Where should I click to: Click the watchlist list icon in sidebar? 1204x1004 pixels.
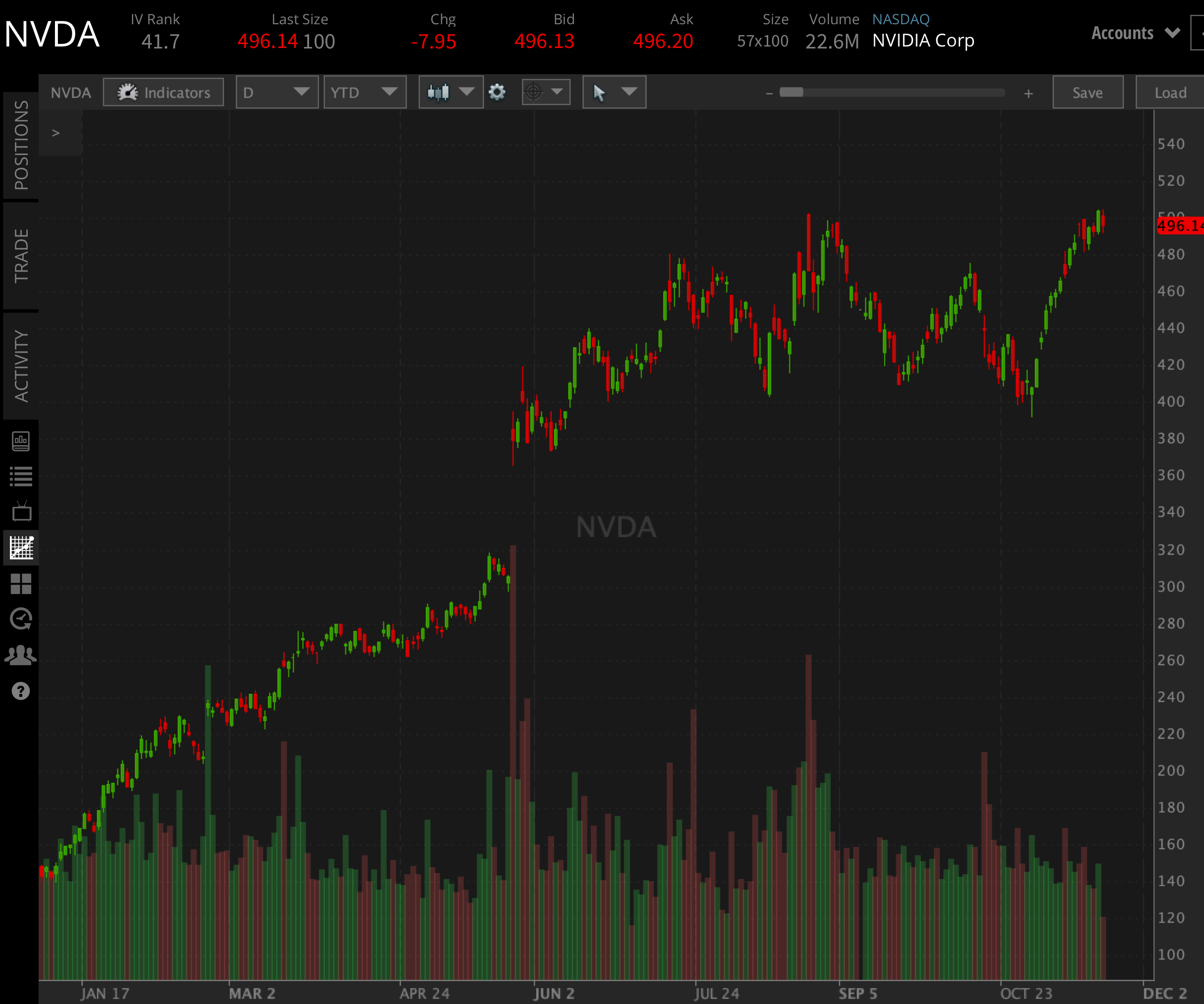[21, 476]
